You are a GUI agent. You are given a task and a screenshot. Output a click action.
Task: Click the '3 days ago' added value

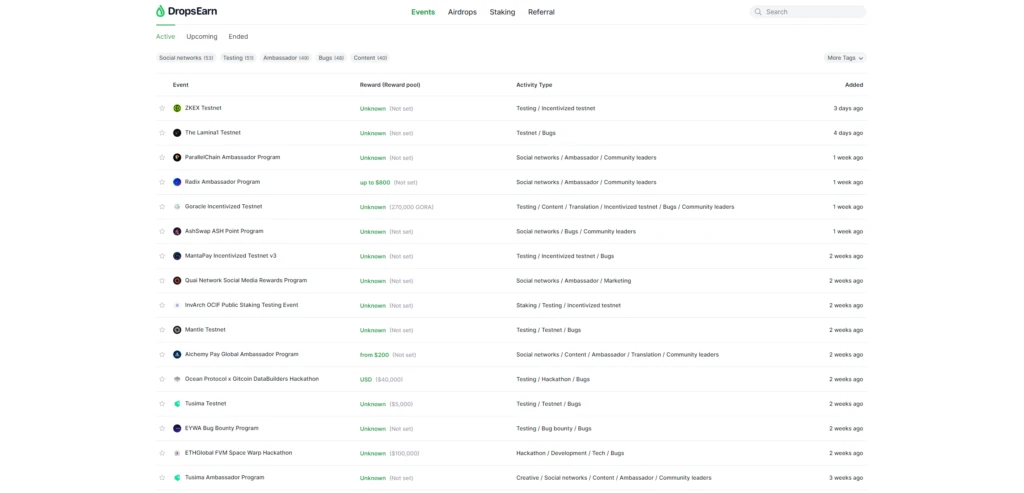848,108
